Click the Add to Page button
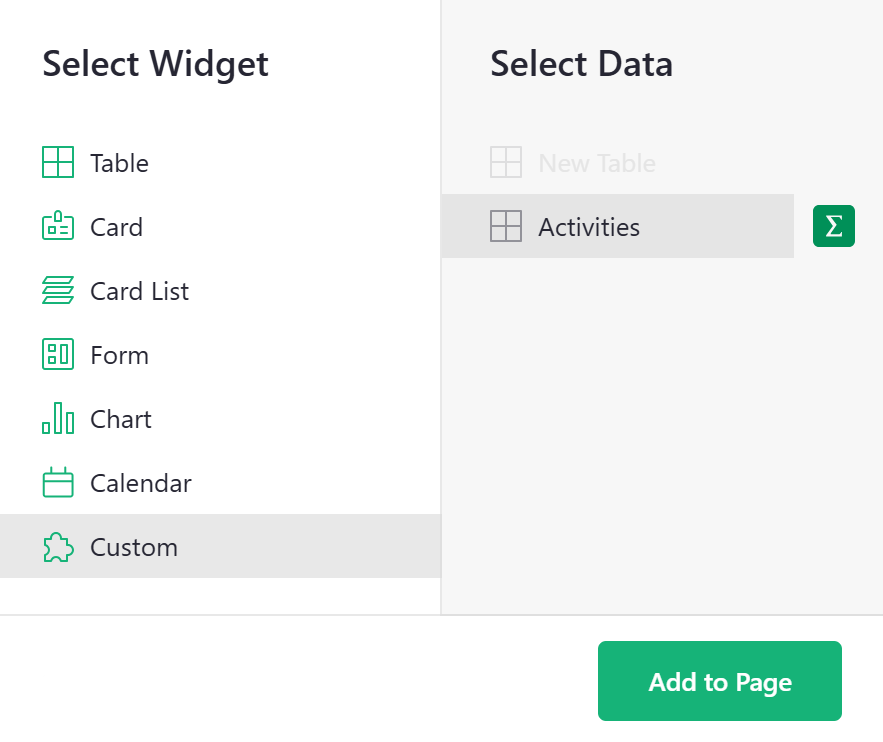 click(x=719, y=681)
